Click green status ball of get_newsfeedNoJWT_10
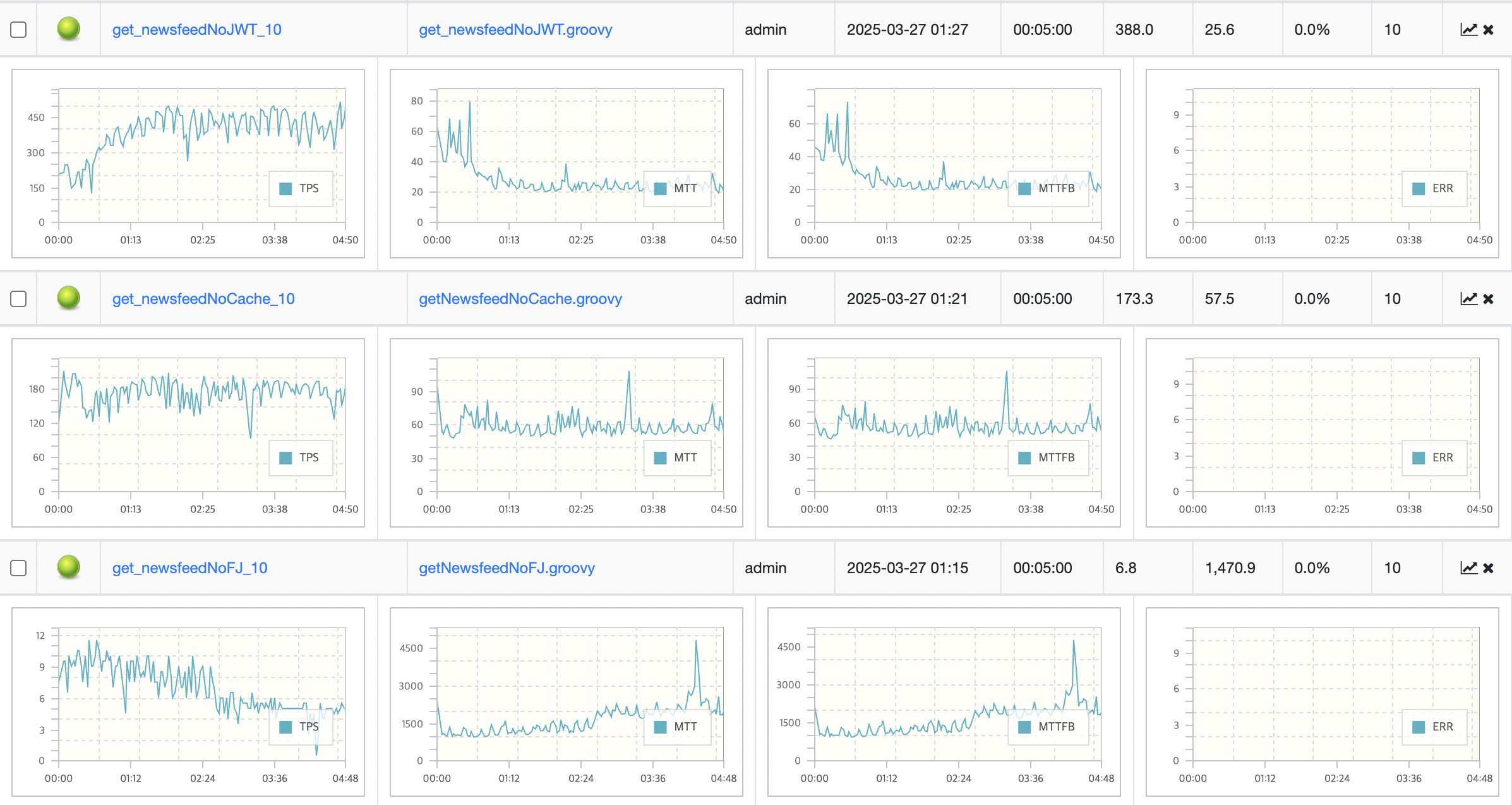This screenshot has height=805, width=1512. [68, 28]
